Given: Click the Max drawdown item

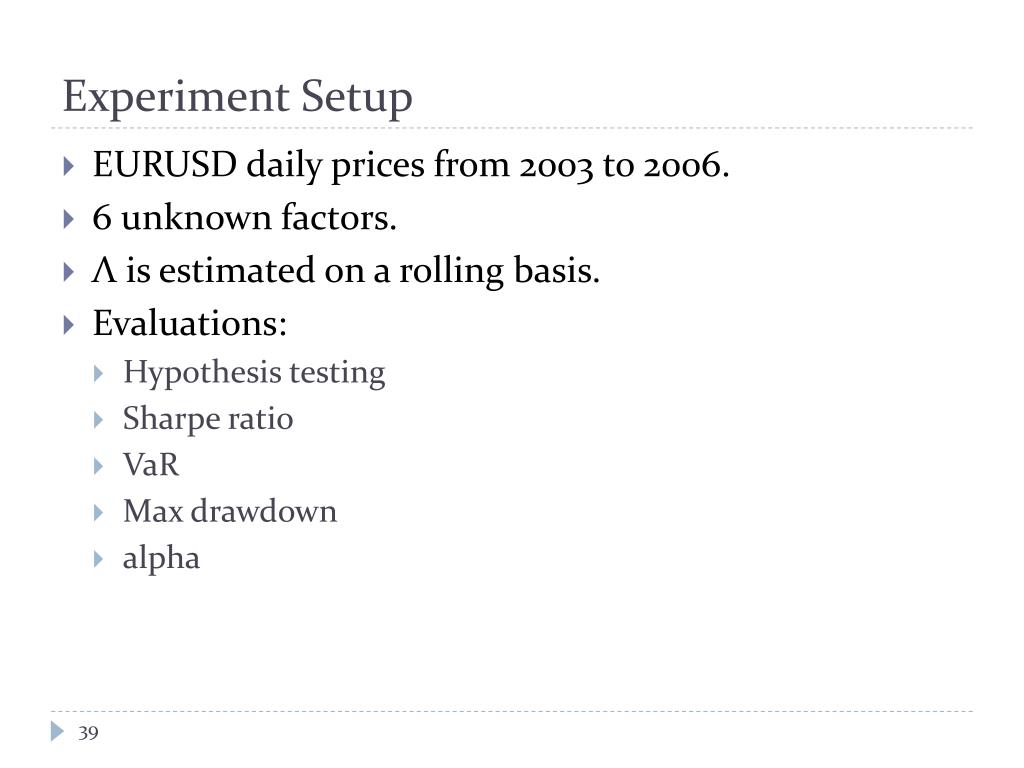Looking at the screenshot, I should [x=230, y=511].
